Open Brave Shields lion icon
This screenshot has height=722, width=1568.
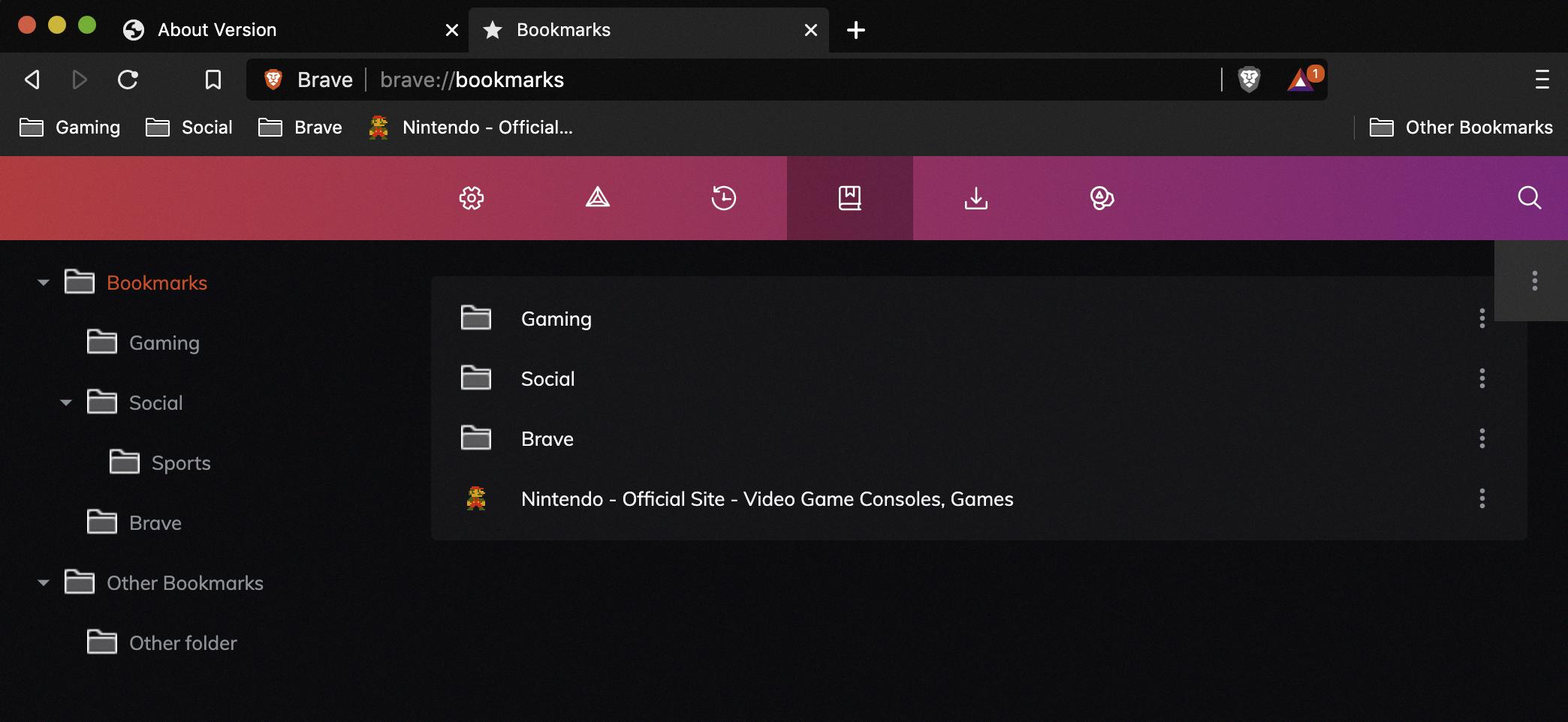1249,80
